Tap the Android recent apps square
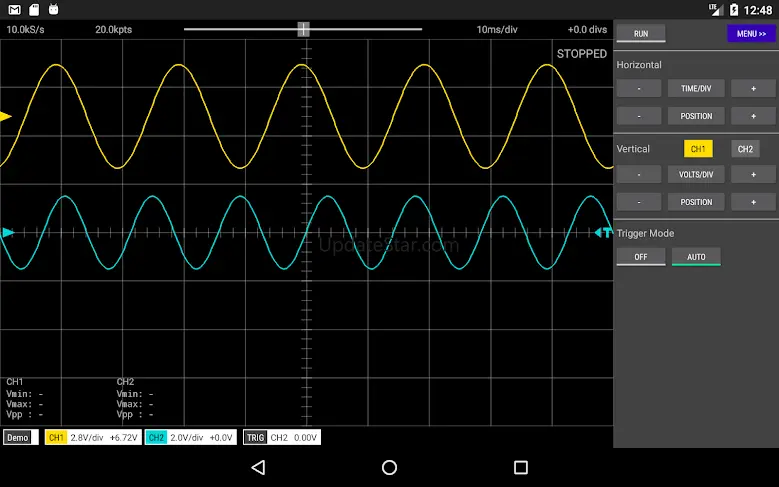 (x=521, y=467)
